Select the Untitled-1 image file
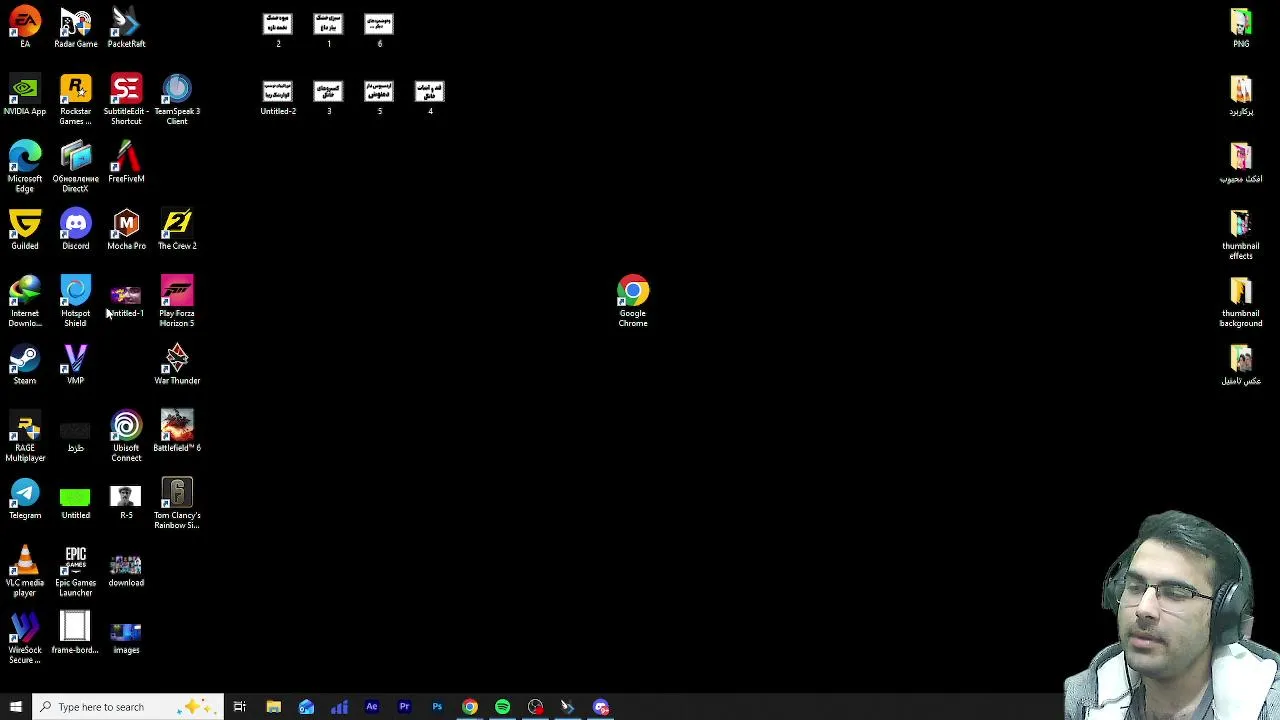 point(126,300)
